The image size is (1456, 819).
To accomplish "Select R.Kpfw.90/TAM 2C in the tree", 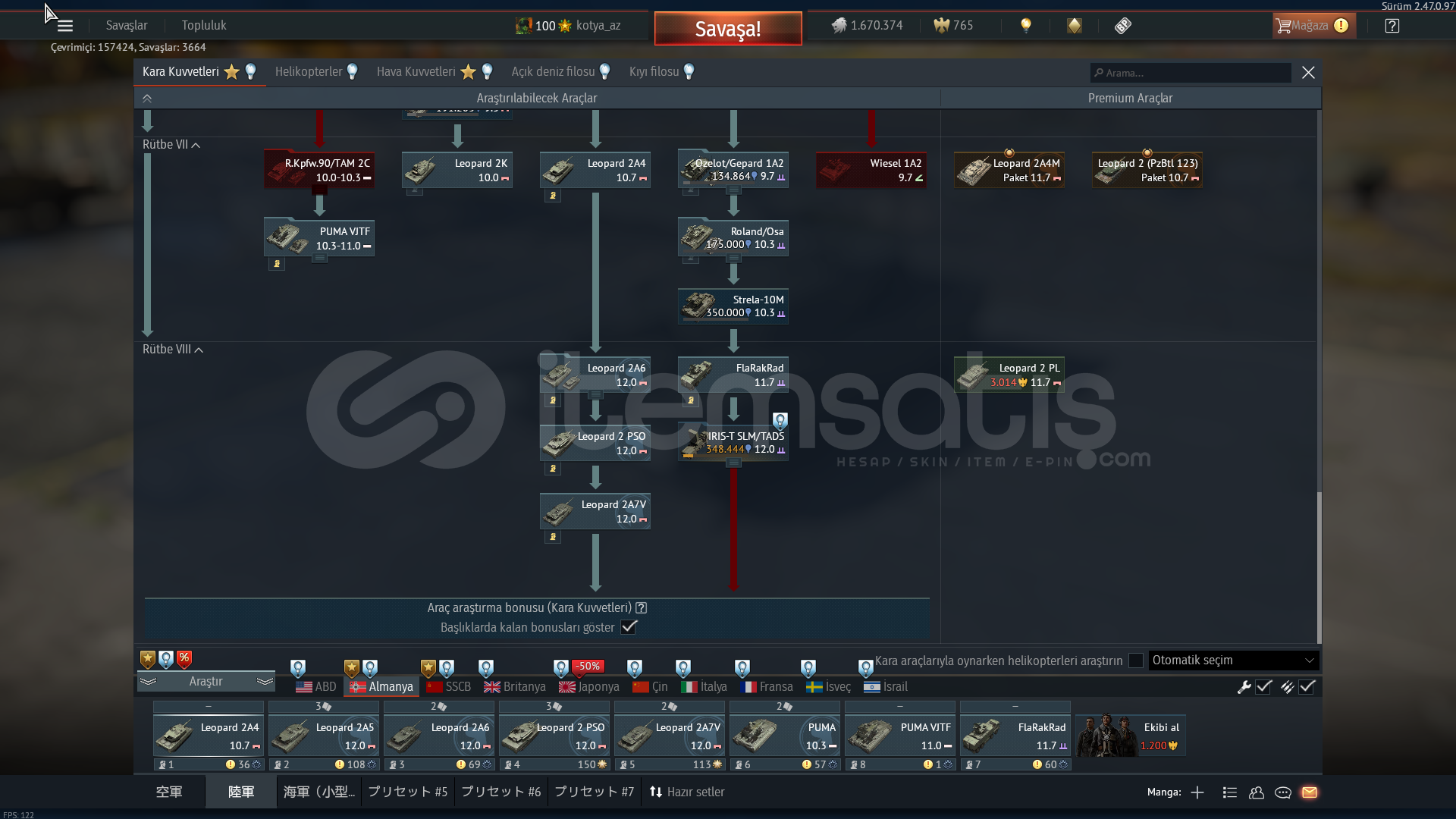I will tap(319, 170).
